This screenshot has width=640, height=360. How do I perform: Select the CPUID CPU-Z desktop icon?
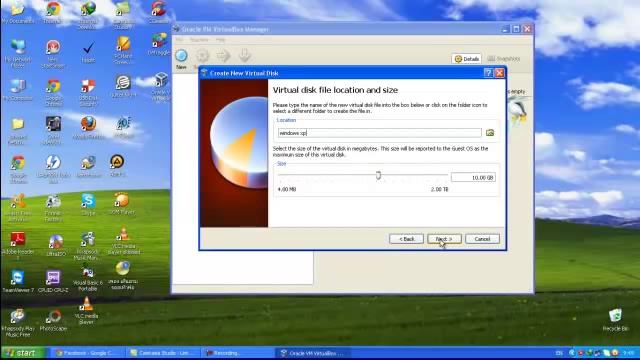coord(53,281)
